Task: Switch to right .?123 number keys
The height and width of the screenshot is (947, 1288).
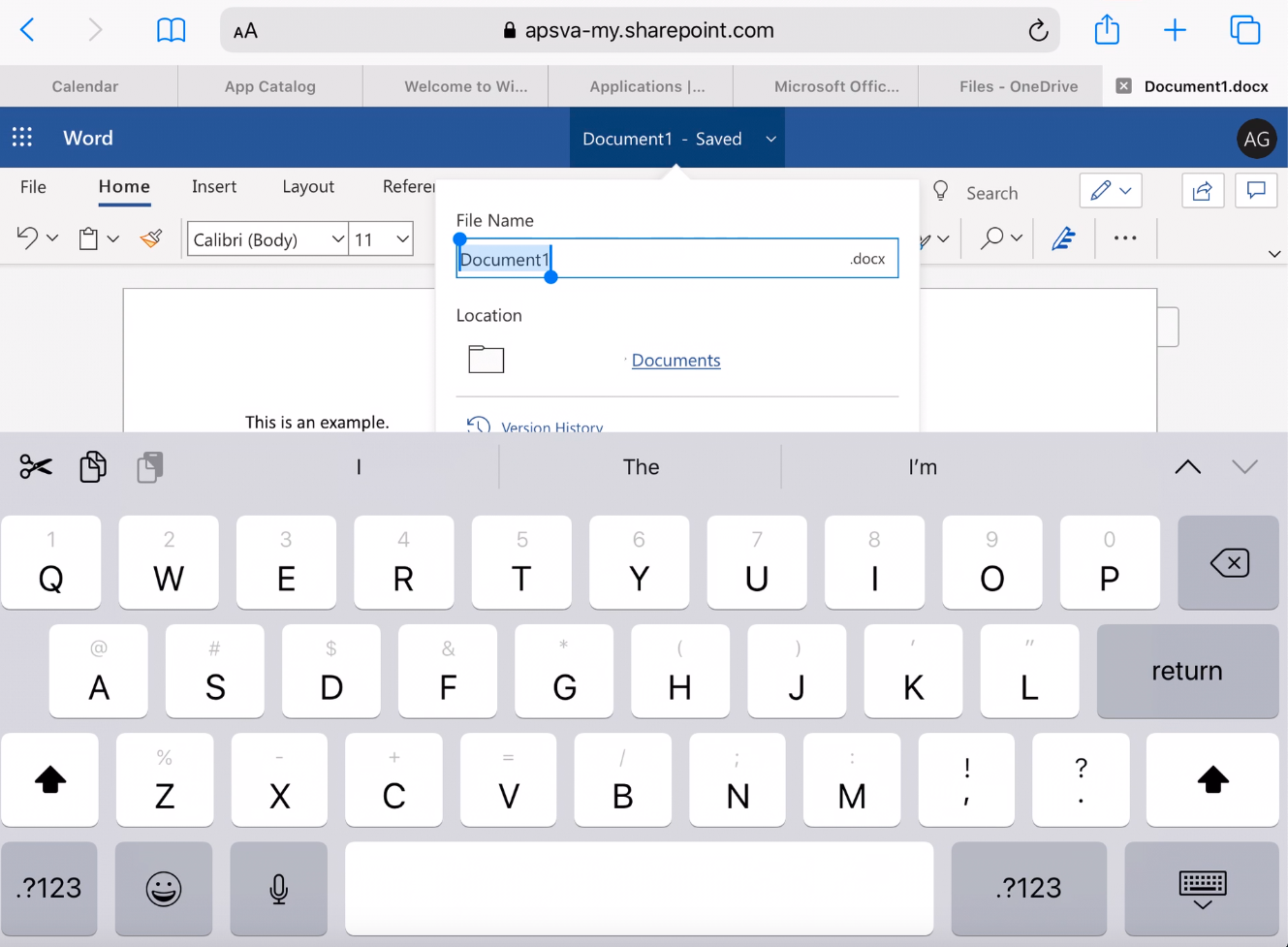Action: (1028, 888)
